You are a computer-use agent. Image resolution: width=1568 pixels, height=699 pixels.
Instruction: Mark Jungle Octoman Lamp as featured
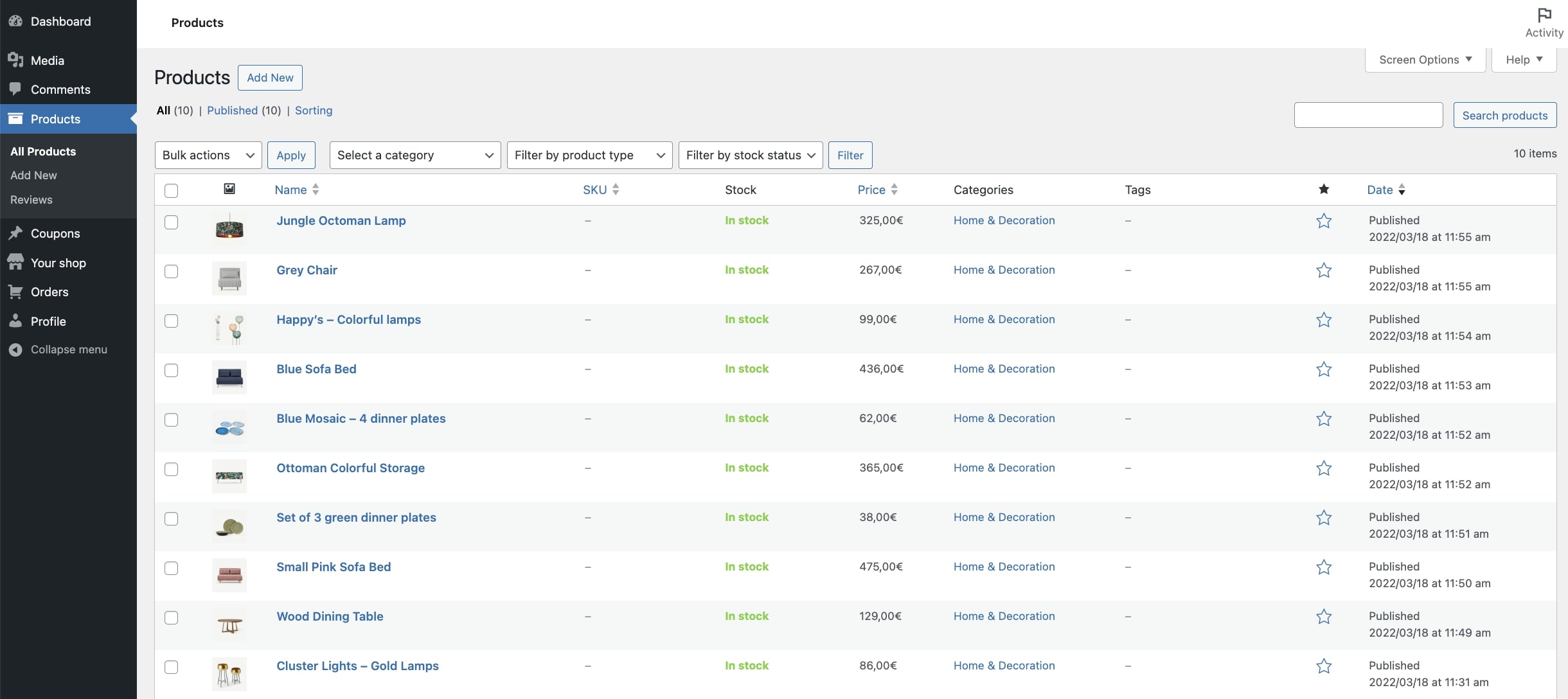1324,221
